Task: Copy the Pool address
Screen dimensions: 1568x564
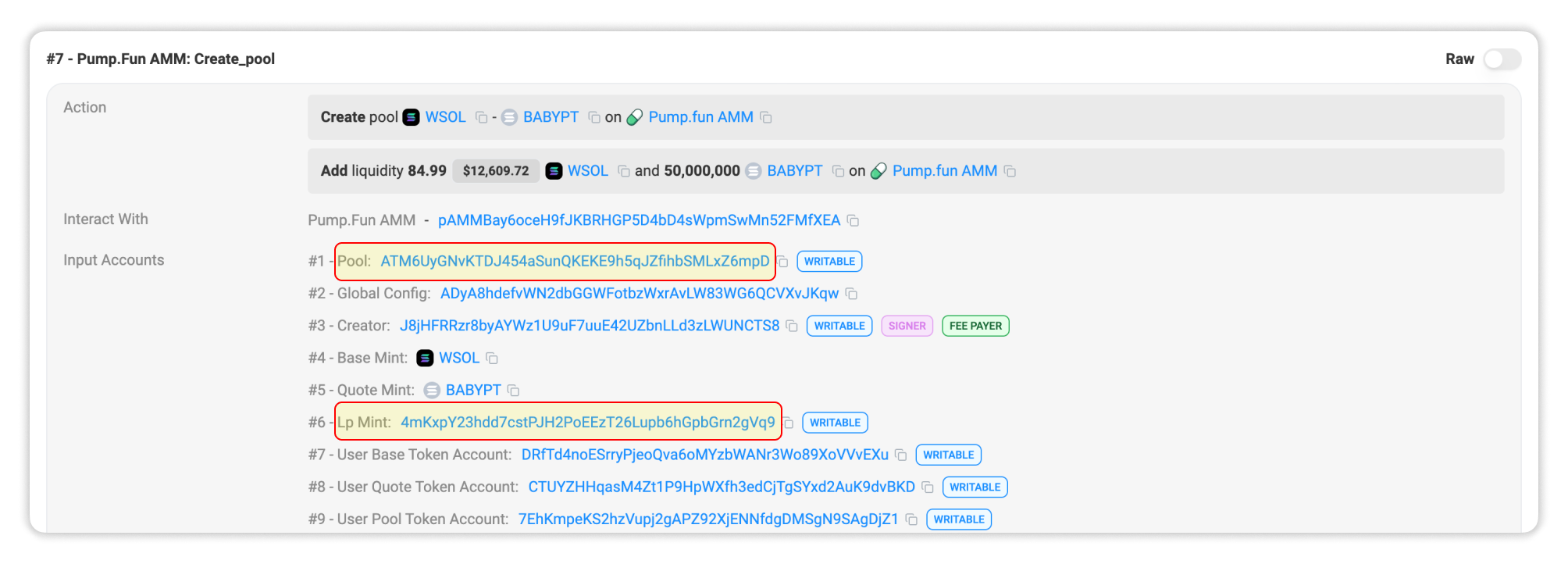Action: click(x=783, y=262)
